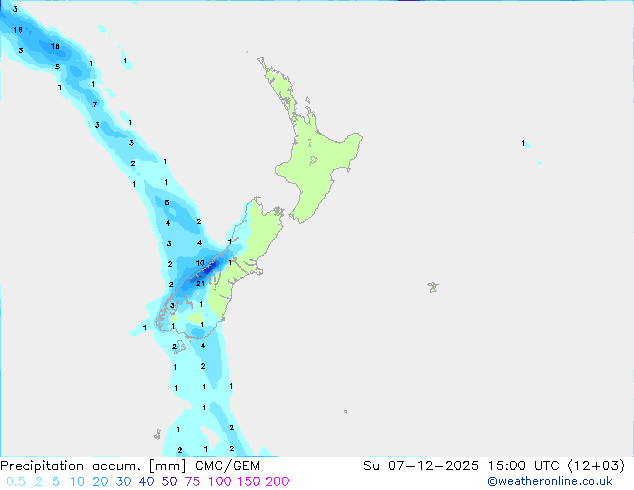Select the 75 mm legend value
The width and height of the screenshot is (634, 490).
(192, 482)
